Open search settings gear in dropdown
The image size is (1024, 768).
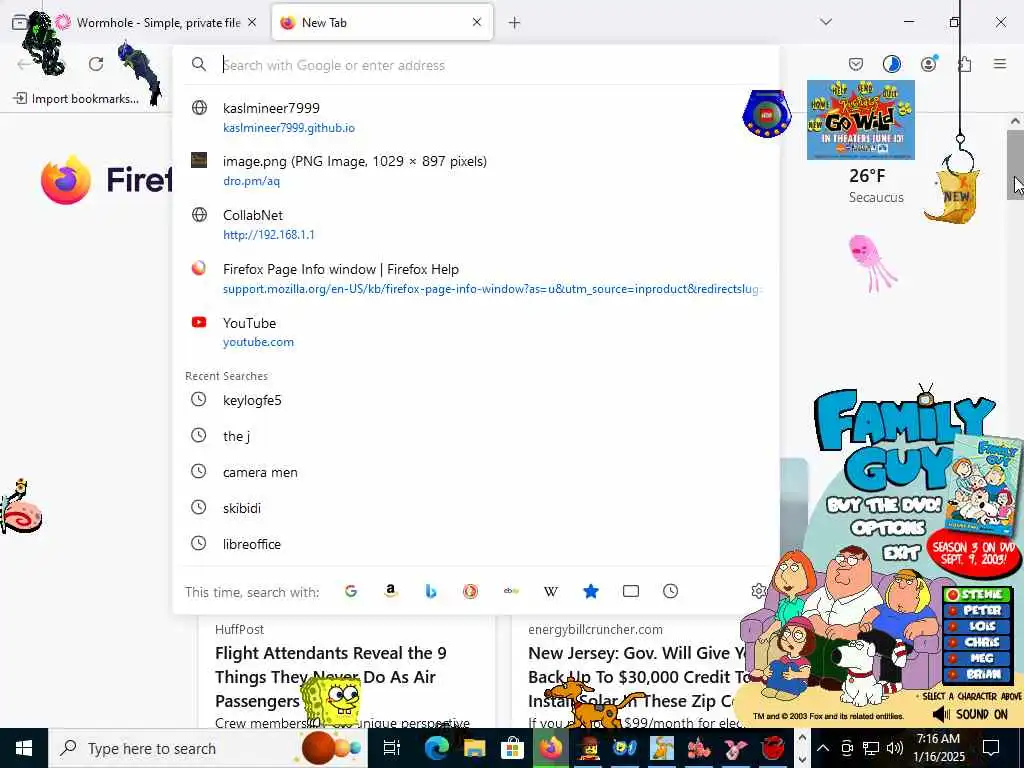pyautogui.click(x=759, y=592)
